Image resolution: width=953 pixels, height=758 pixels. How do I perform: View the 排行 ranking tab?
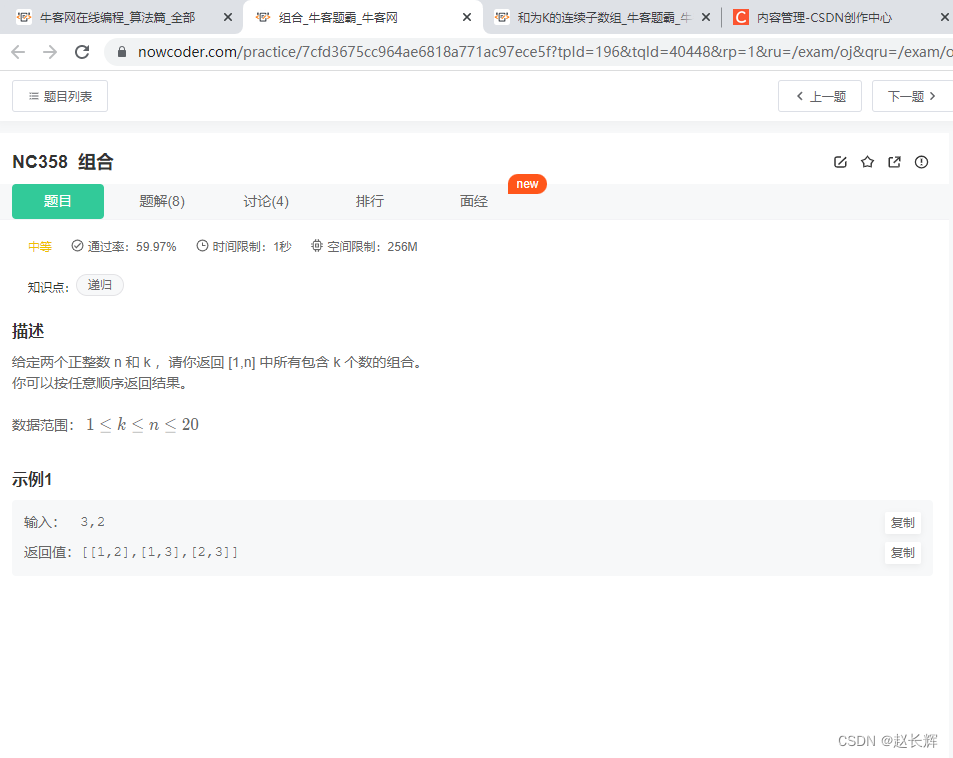369,201
